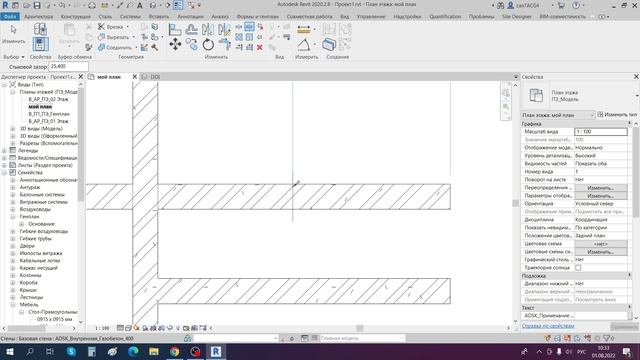
Task: Click the Windows Start button
Action: (x=9, y=351)
